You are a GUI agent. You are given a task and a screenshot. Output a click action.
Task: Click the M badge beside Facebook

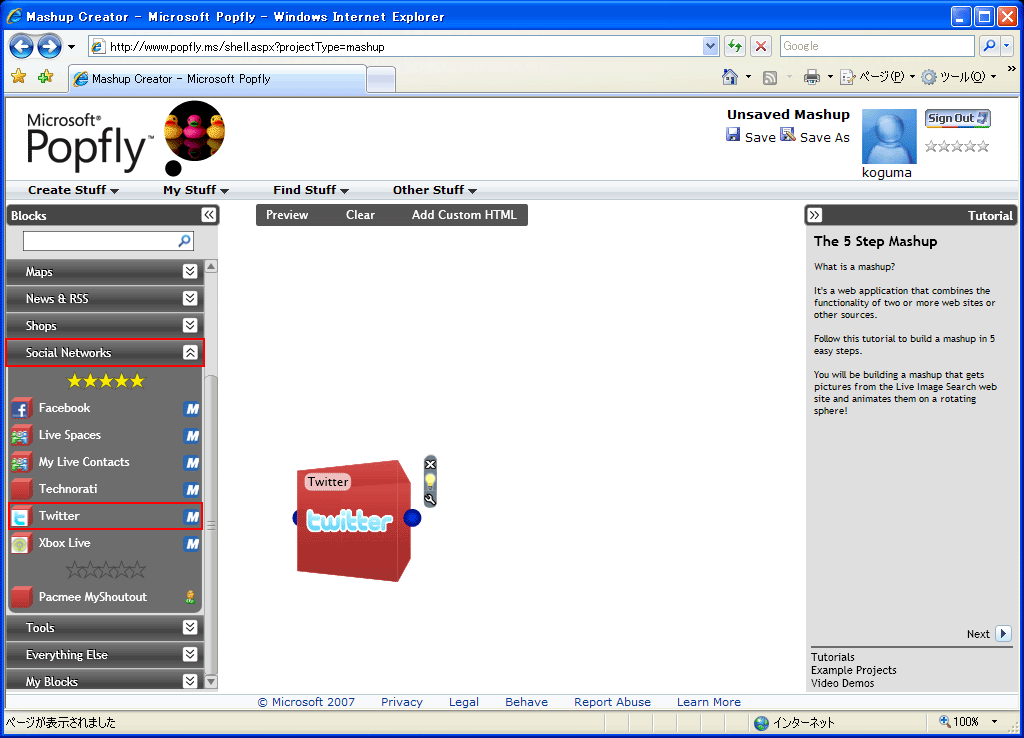click(x=191, y=409)
